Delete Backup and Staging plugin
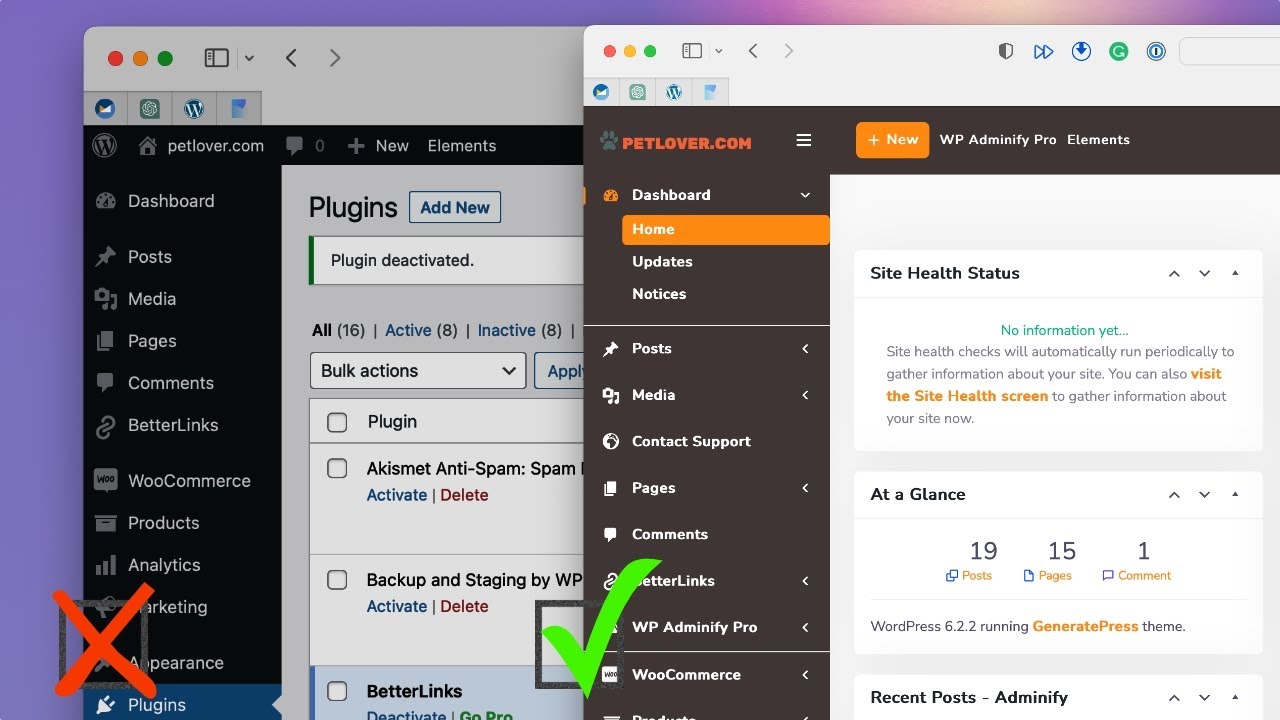This screenshot has width=1280, height=720. click(x=464, y=606)
